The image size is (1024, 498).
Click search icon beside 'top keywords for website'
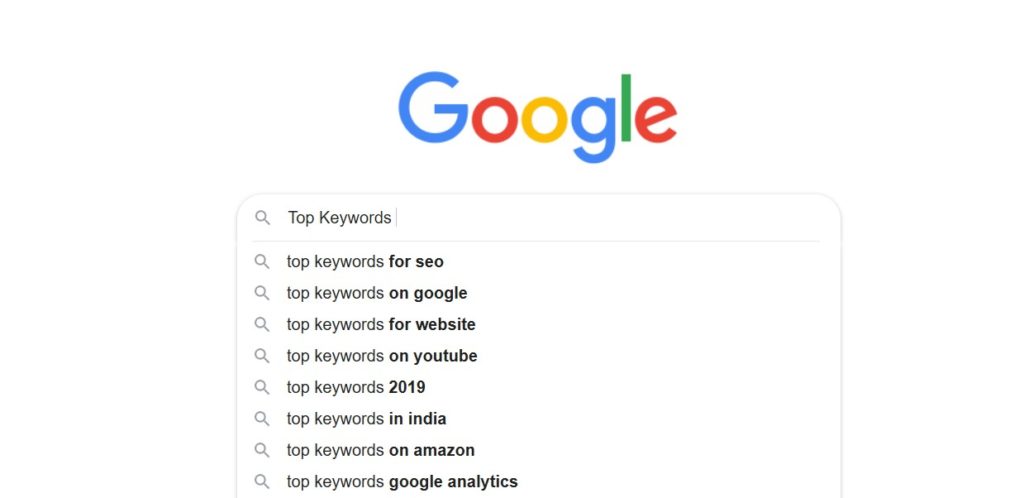point(262,324)
